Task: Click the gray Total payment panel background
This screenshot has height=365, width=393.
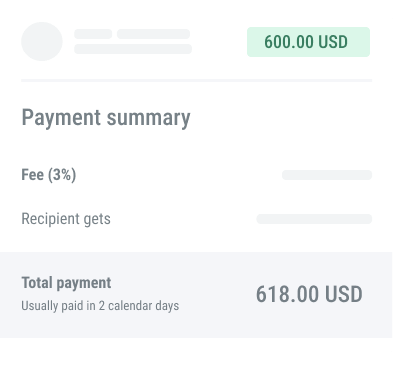Action: 196,295
